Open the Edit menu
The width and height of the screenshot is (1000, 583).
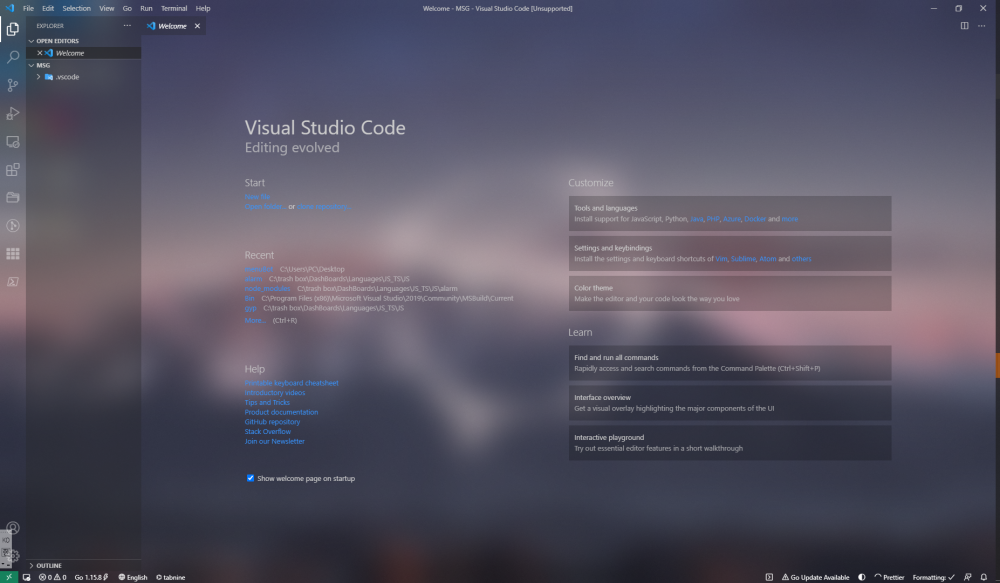pyautogui.click(x=48, y=8)
